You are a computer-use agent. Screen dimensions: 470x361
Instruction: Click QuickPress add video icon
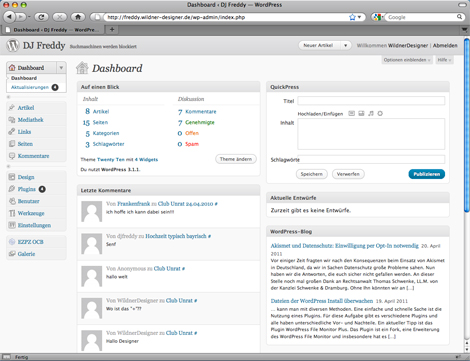click(x=361, y=114)
